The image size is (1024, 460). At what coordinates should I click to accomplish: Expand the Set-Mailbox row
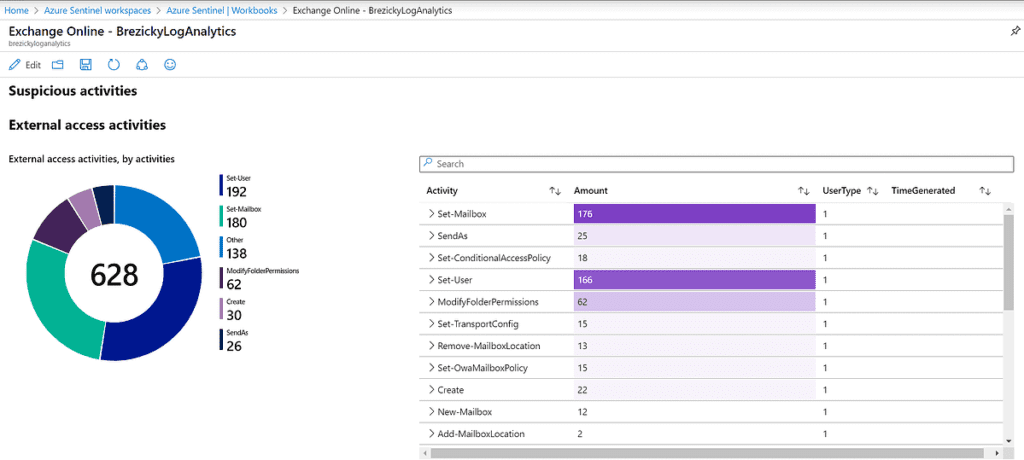coord(432,214)
